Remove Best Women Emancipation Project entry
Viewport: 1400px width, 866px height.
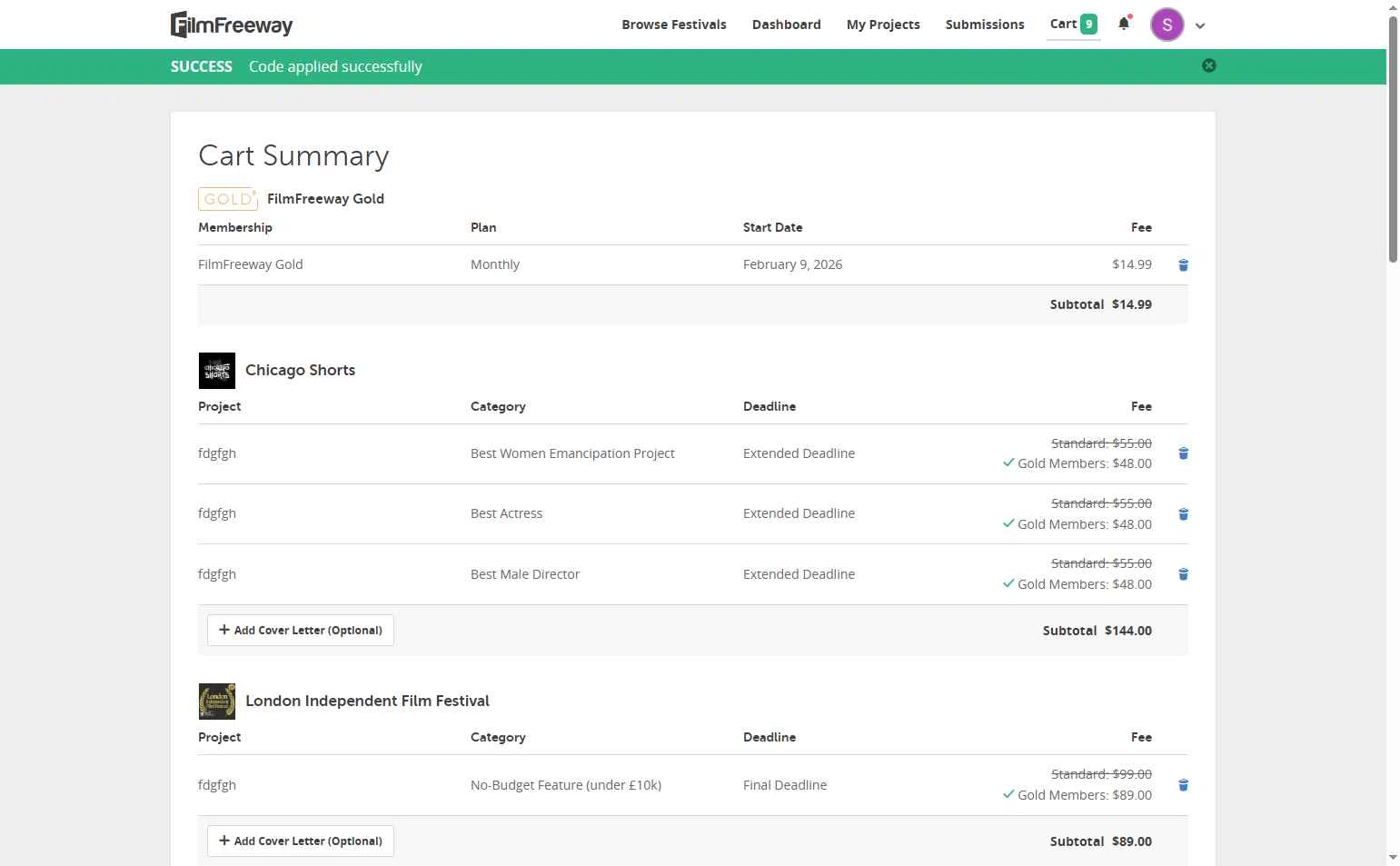tap(1183, 453)
